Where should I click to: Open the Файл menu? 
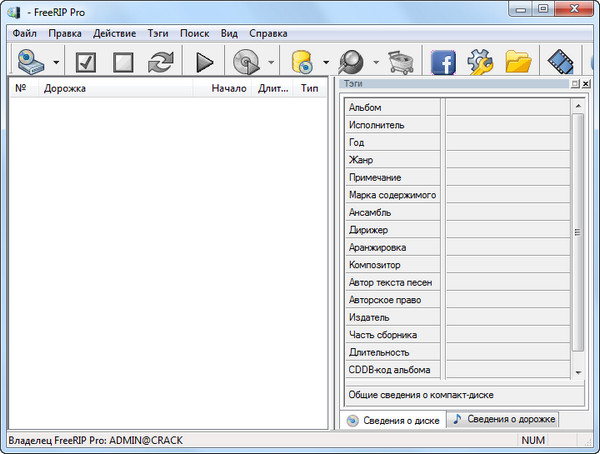point(25,33)
